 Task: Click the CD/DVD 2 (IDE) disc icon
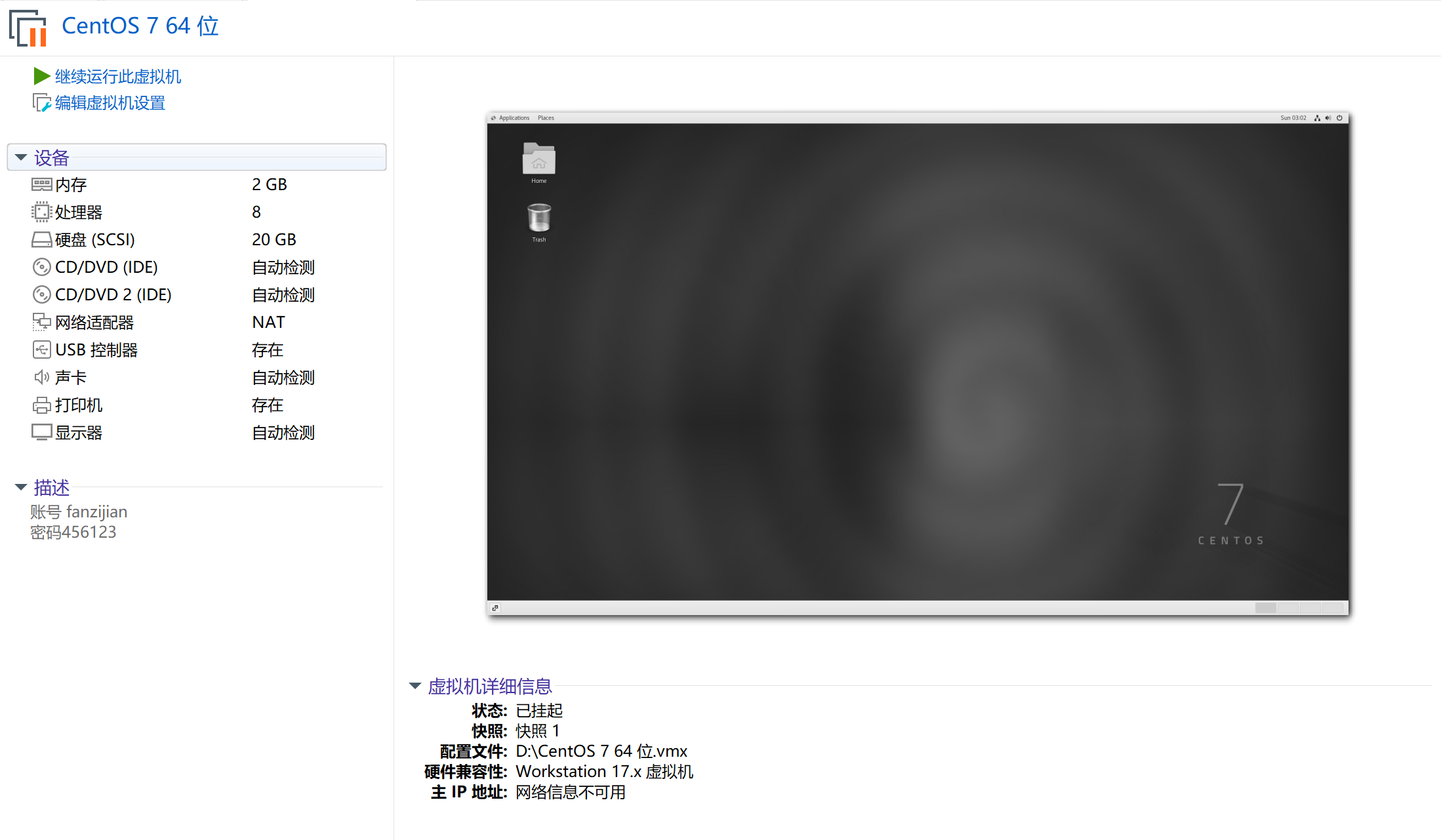click(x=41, y=294)
